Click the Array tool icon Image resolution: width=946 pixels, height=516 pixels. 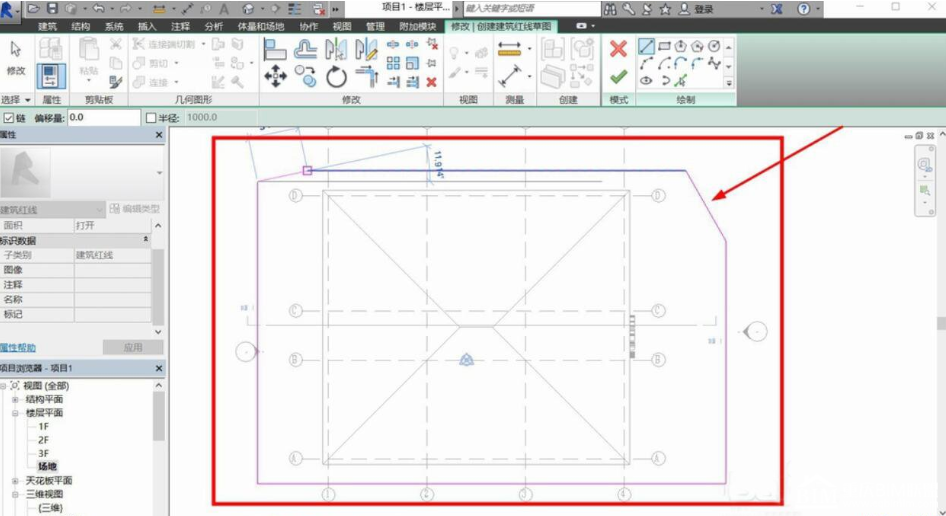coord(393,63)
